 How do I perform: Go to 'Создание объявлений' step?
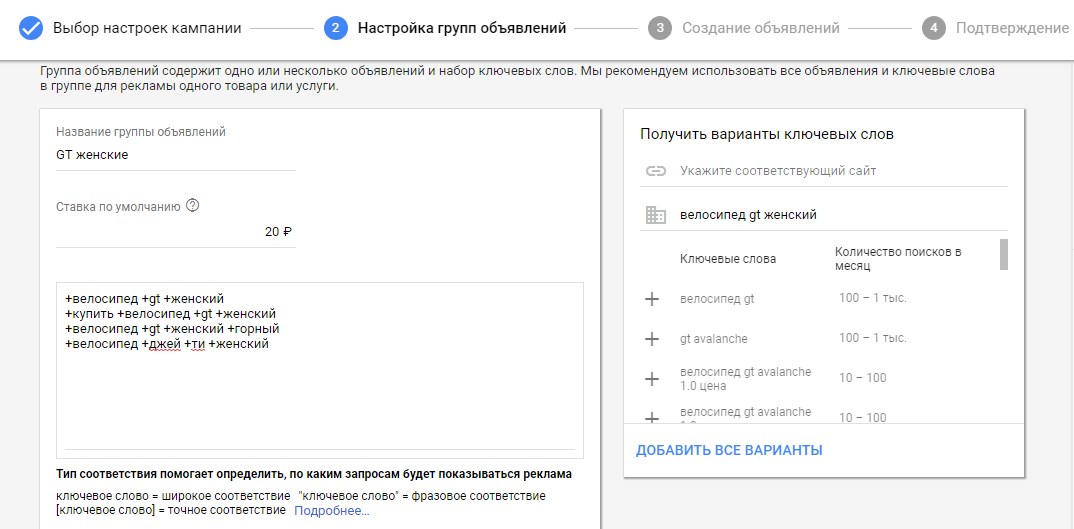[760, 28]
